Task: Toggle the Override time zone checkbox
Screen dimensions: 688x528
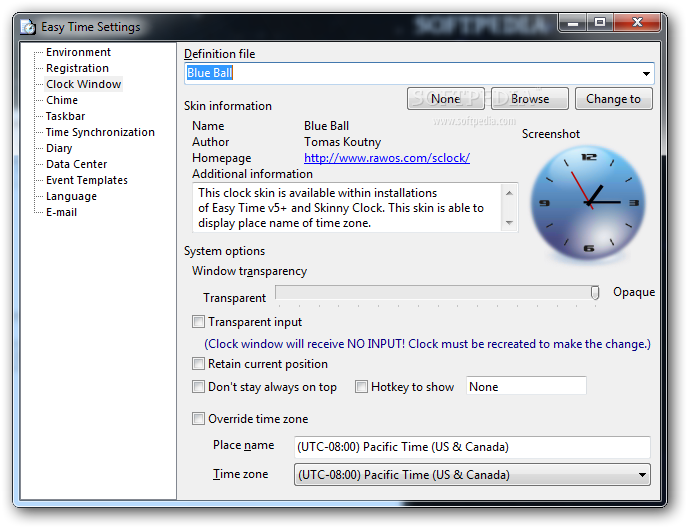Action: click(x=198, y=419)
